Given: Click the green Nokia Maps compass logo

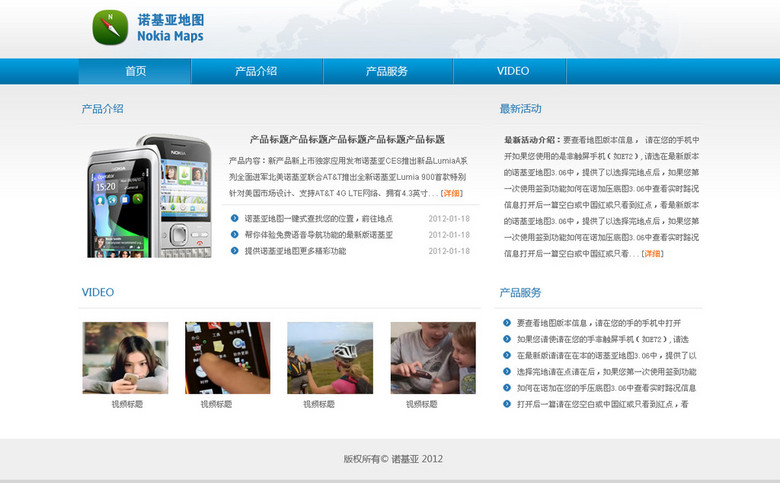Looking at the screenshot, I should point(110,27).
